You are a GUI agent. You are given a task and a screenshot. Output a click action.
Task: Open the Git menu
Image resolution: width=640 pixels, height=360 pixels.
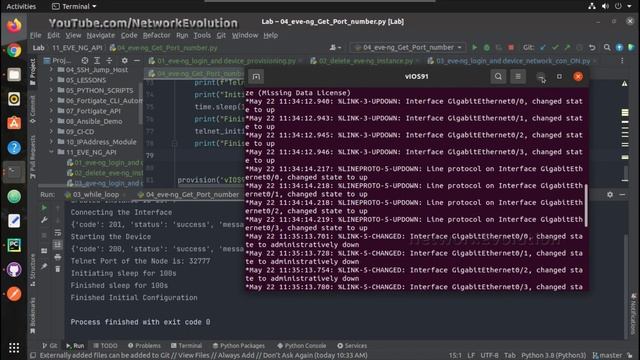point(221,36)
